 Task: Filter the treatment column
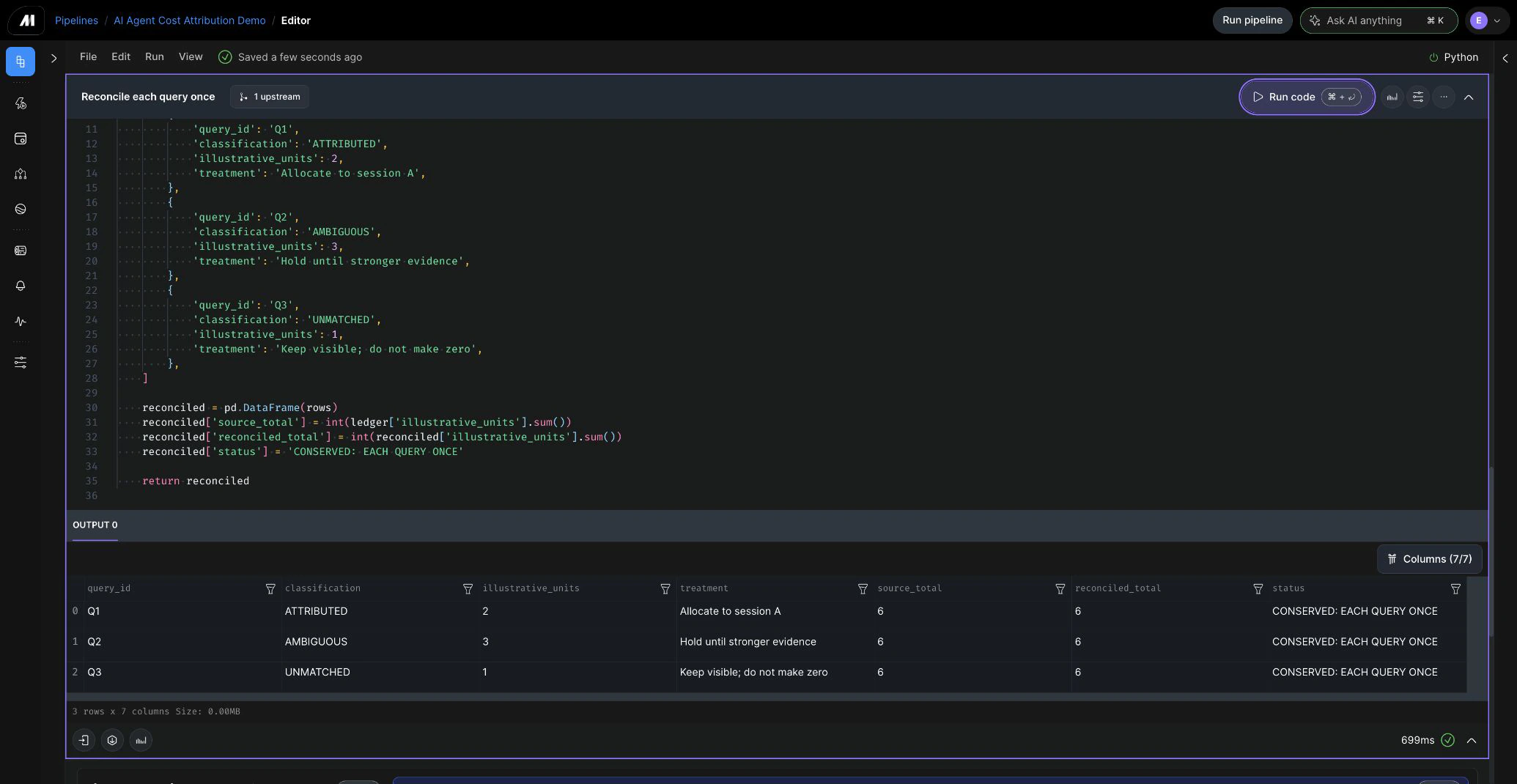click(x=863, y=589)
